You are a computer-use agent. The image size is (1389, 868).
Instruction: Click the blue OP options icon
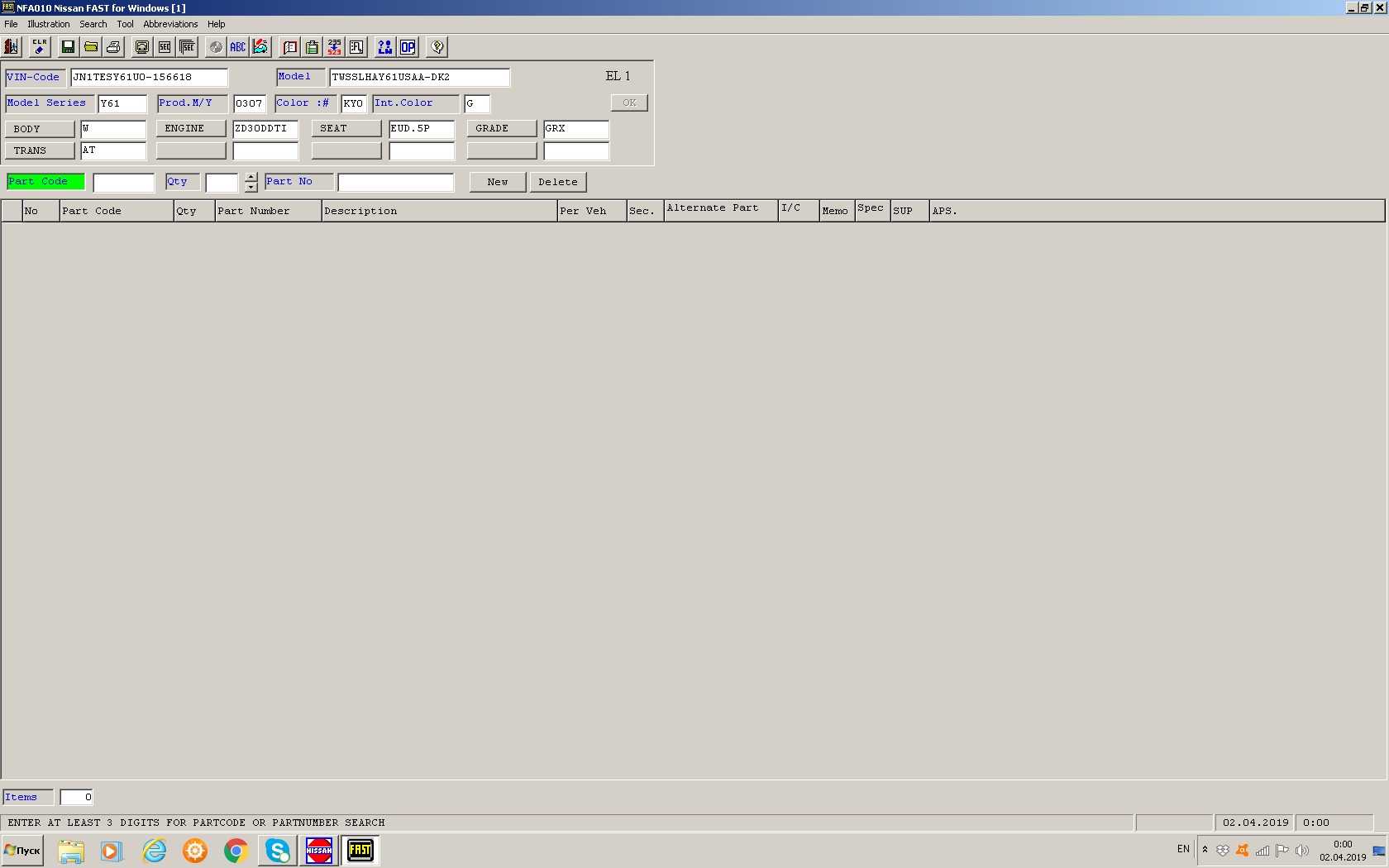click(408, 47)
